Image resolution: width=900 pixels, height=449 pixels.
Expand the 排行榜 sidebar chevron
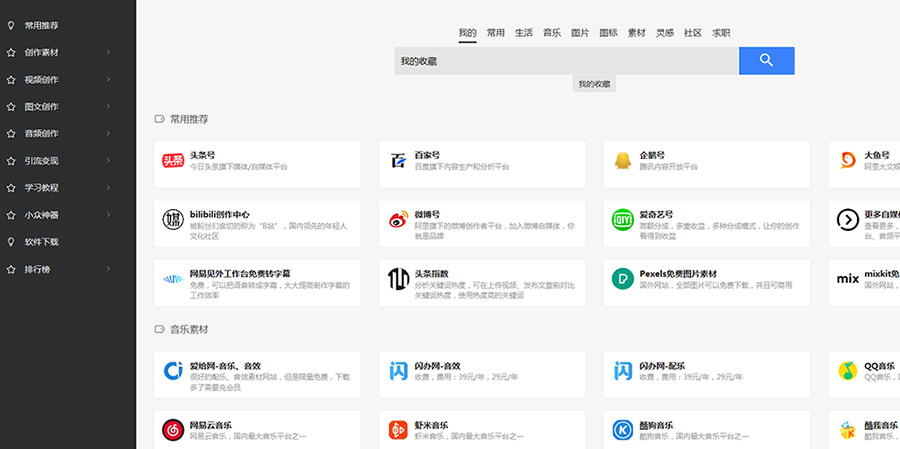pos(108,269)
